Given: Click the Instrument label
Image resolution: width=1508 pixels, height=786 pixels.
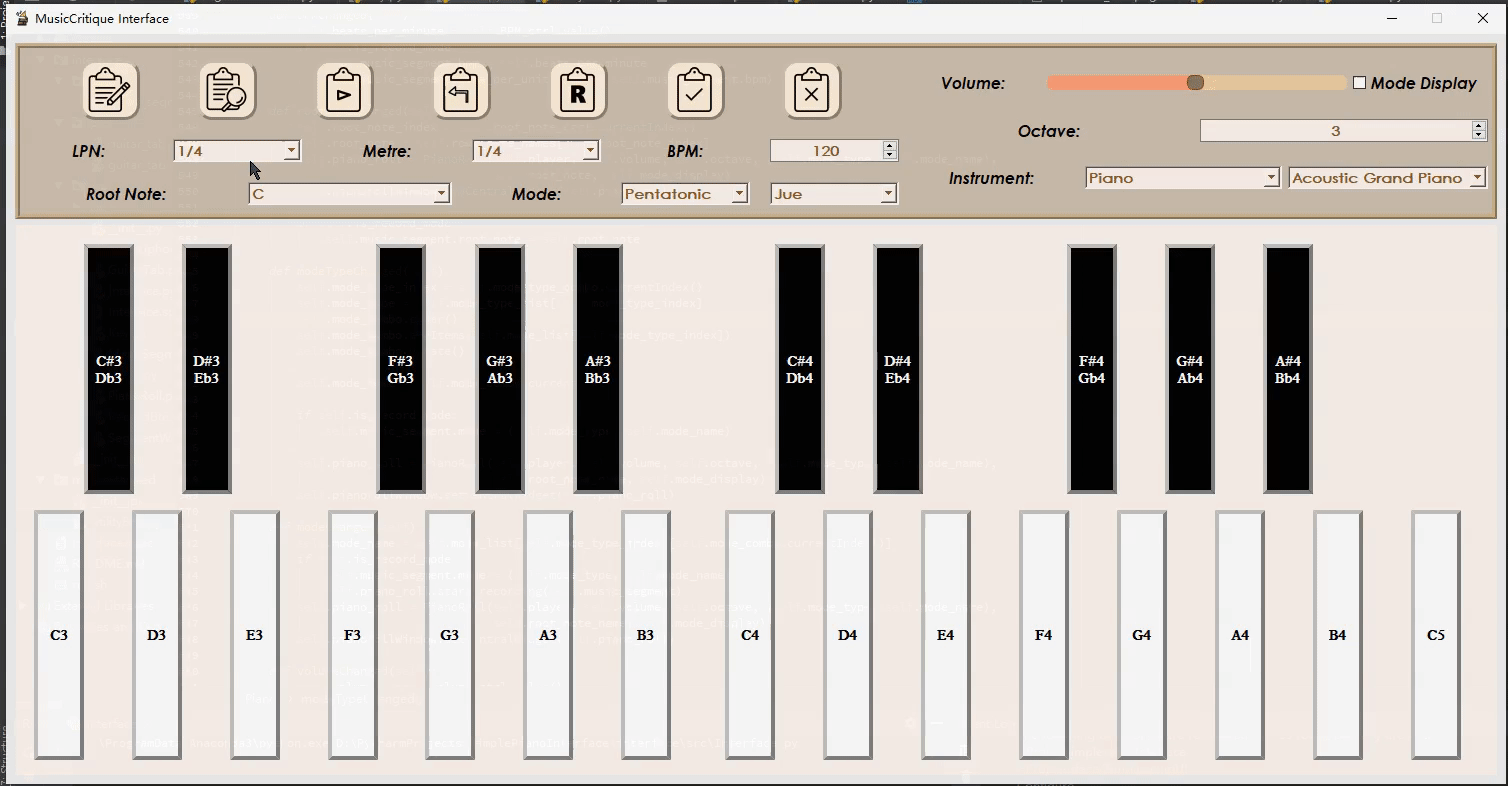Looking at the screenshot, I should (991, 178).
